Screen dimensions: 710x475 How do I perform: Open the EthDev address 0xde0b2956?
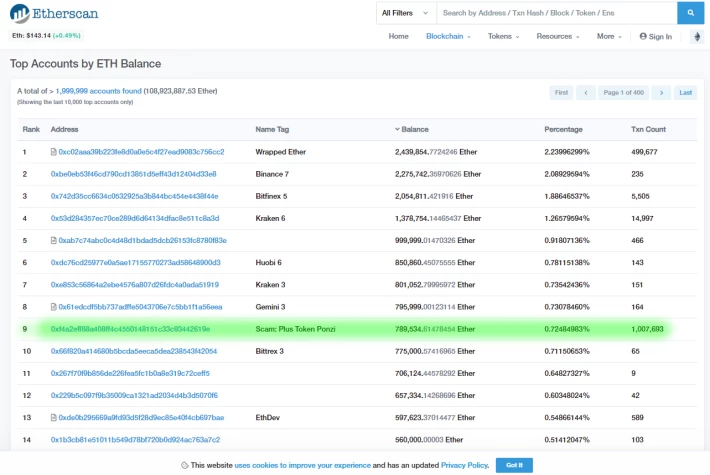point(141,417)
